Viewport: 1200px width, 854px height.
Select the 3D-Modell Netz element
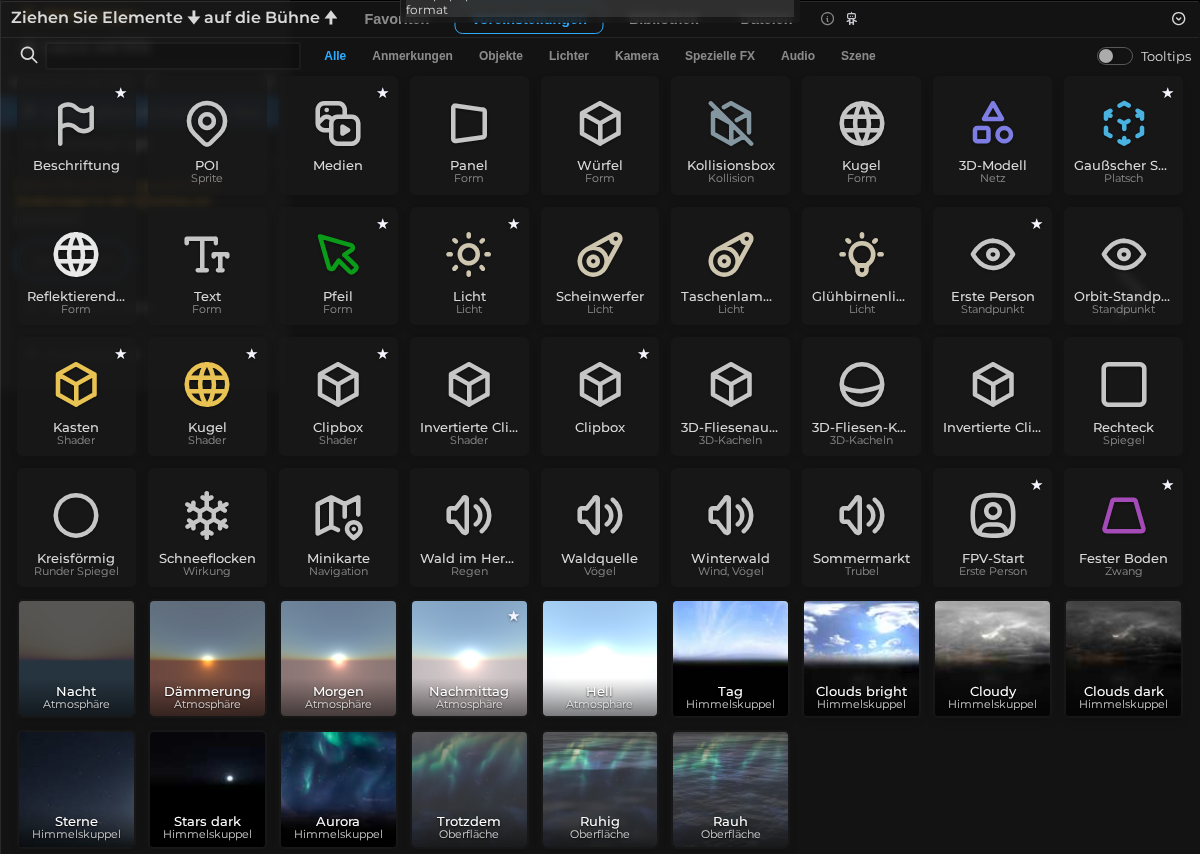tap(993, 135)
